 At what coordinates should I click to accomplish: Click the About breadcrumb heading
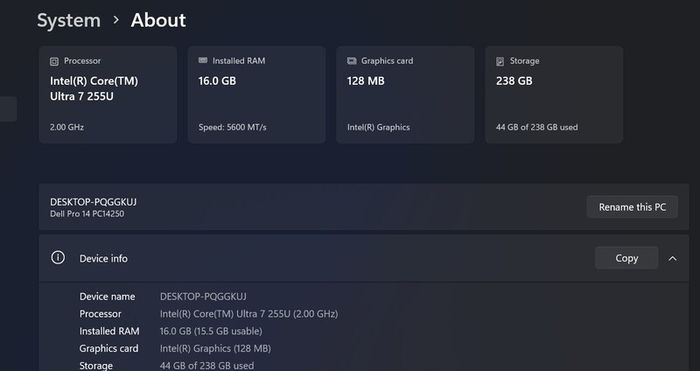point(158,21)
